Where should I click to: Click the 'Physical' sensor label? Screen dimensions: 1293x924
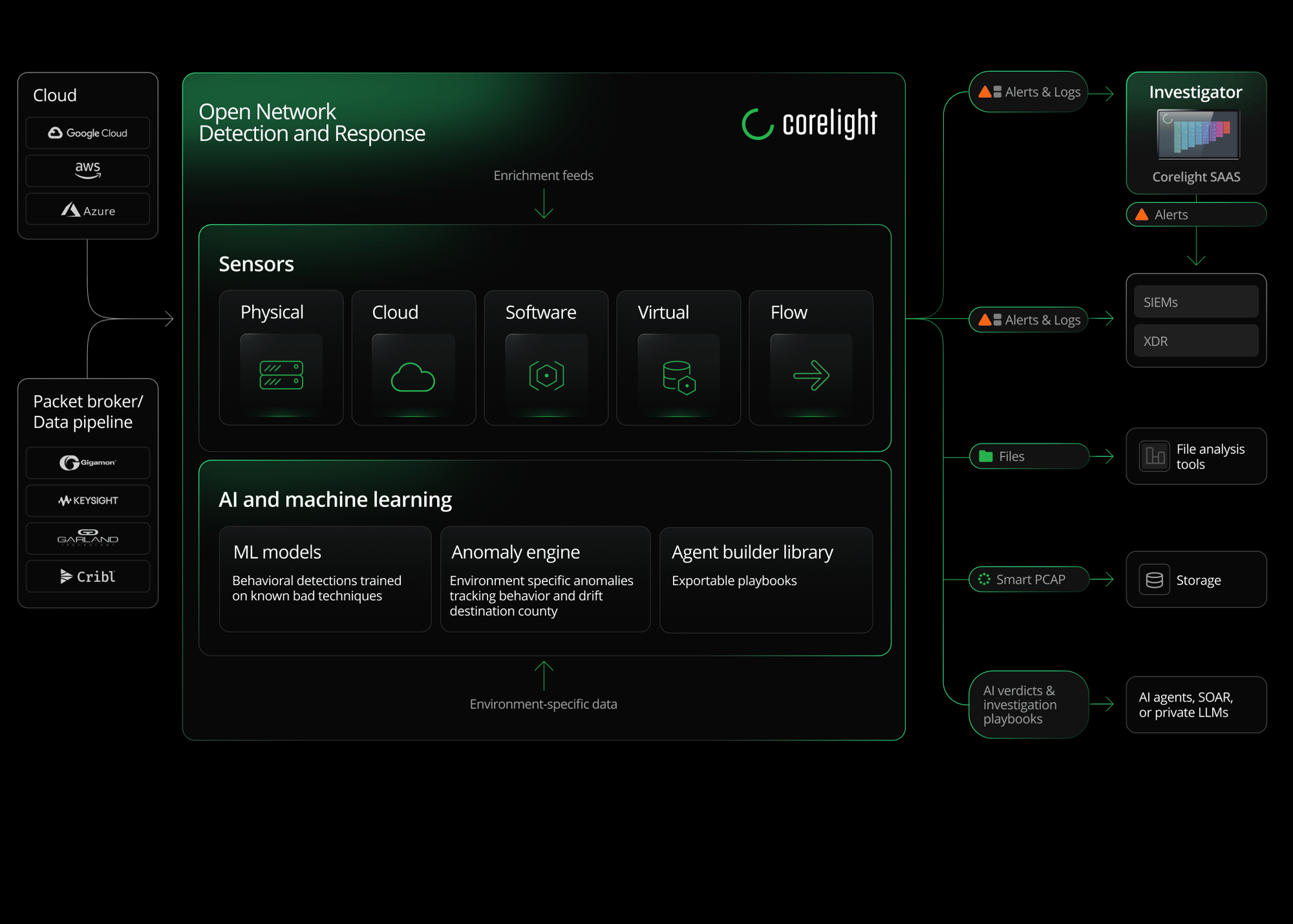point(272,312)
